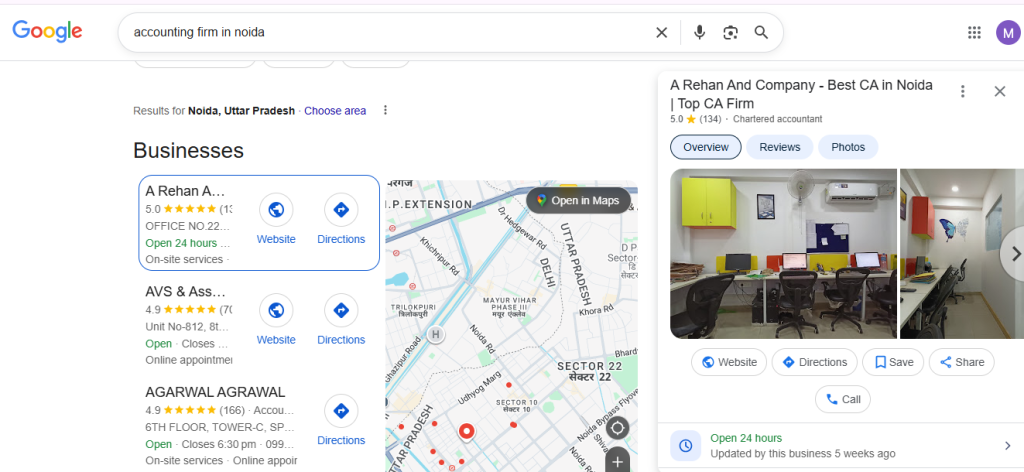1024x472 pixels.
Task: Share the A Rehan business
Action: click(961, 362)
